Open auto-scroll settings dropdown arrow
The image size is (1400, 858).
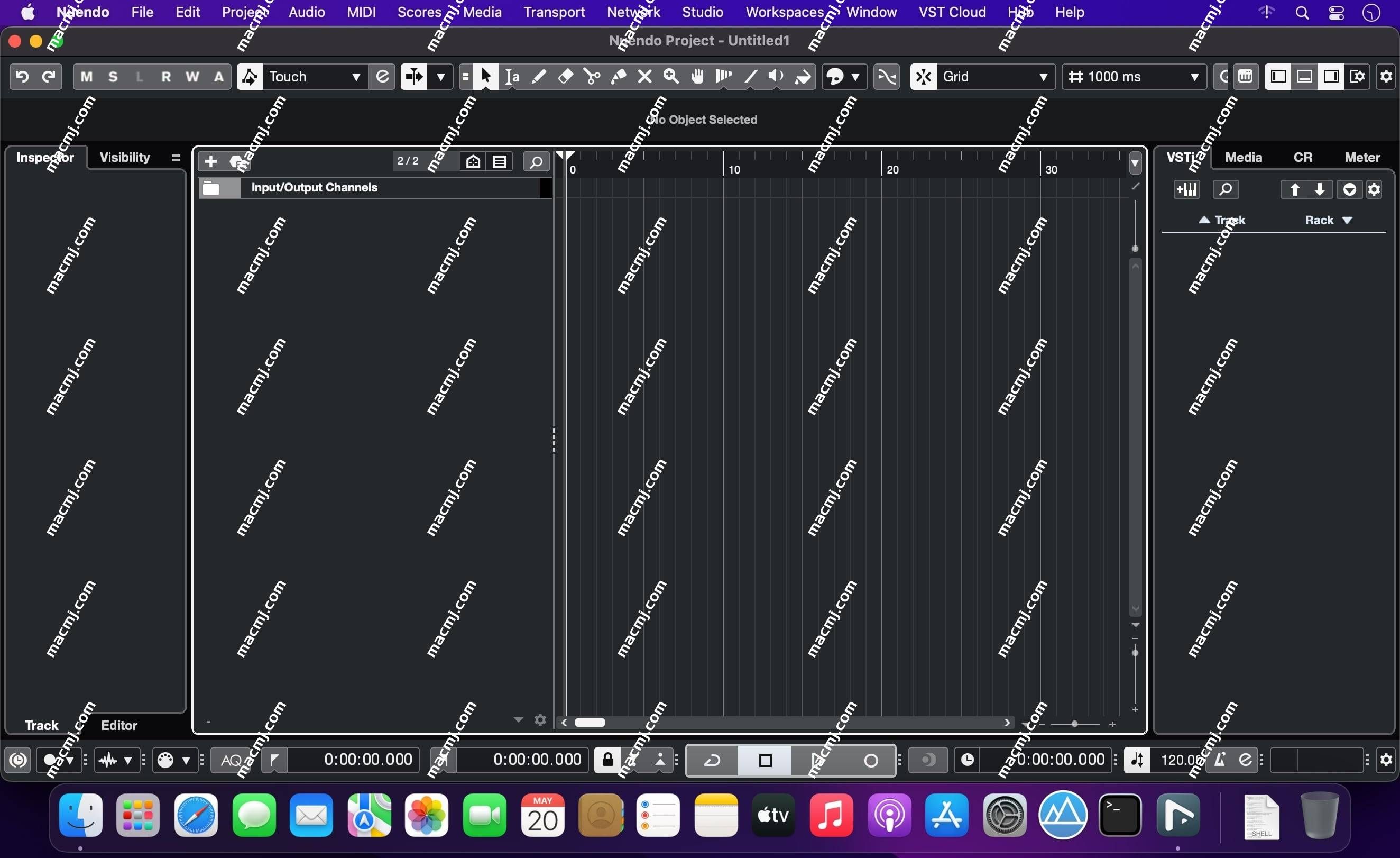[x=440, y=76]
